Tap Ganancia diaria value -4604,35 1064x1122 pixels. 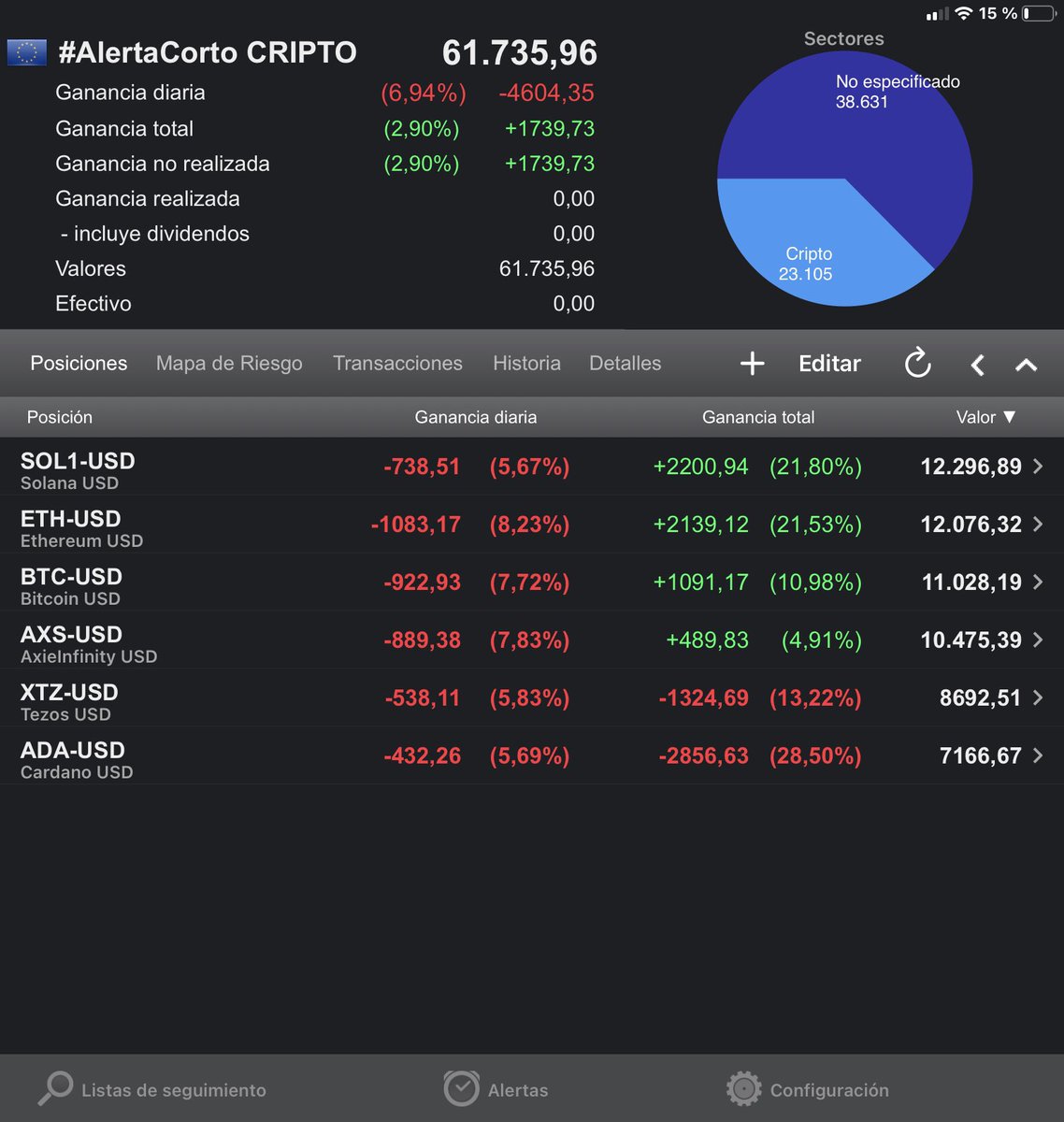(x=547, y=93)
